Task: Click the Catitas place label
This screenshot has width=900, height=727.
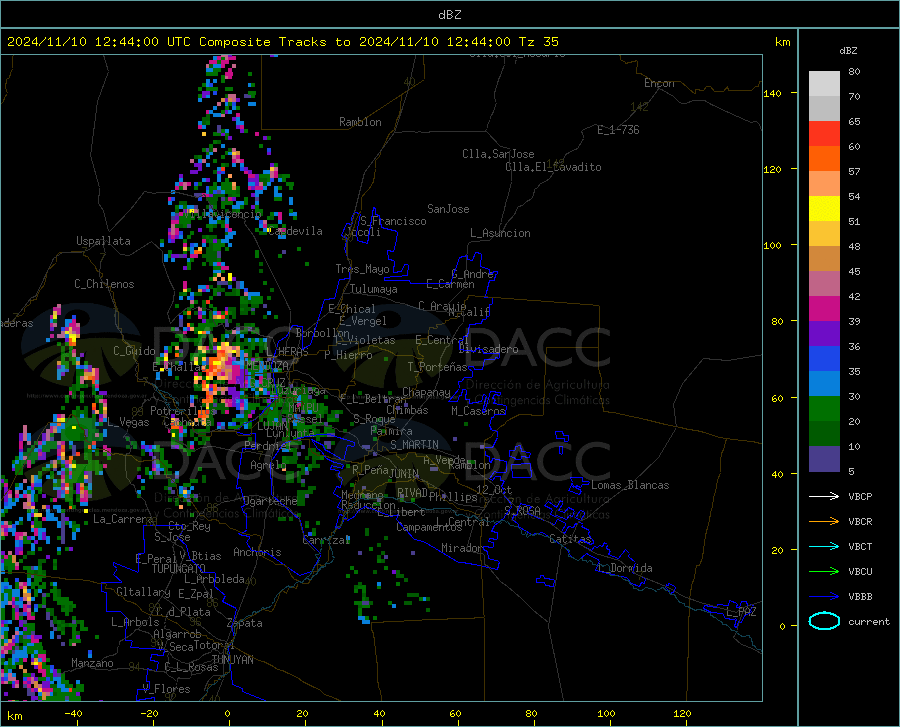Action: pyautogui.click(x=570, y=539)
